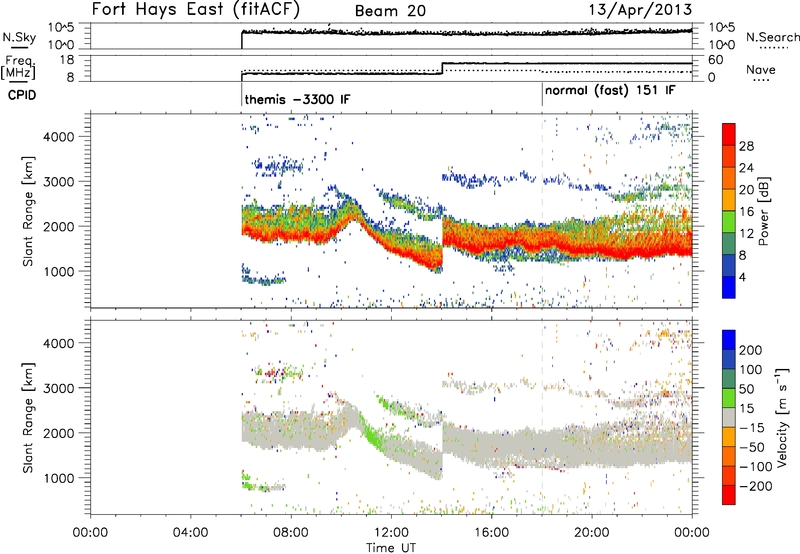Click the 'Velocity [m s-1]' colorbar label

[x=782, y=417]
